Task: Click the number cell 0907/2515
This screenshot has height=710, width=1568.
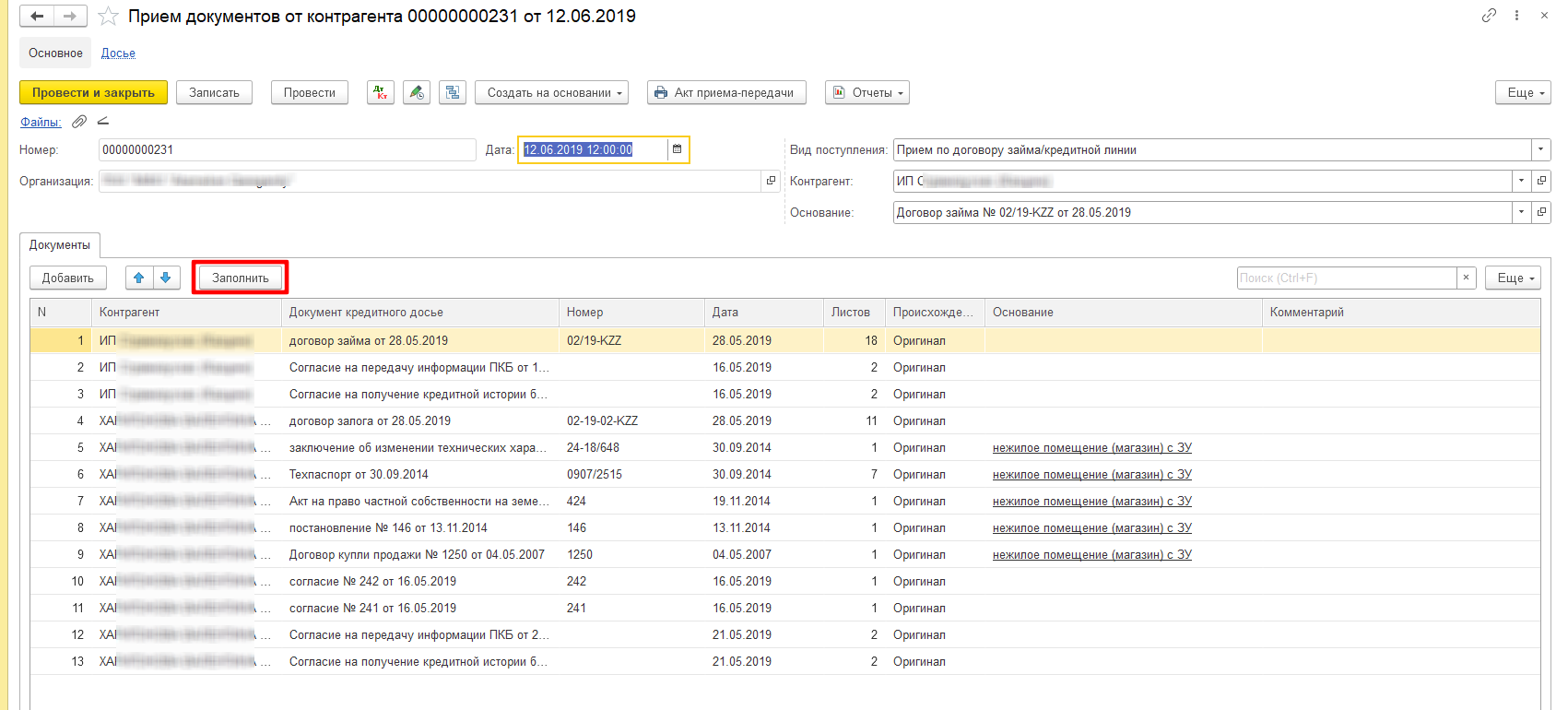Action: (x=631, y=474)
